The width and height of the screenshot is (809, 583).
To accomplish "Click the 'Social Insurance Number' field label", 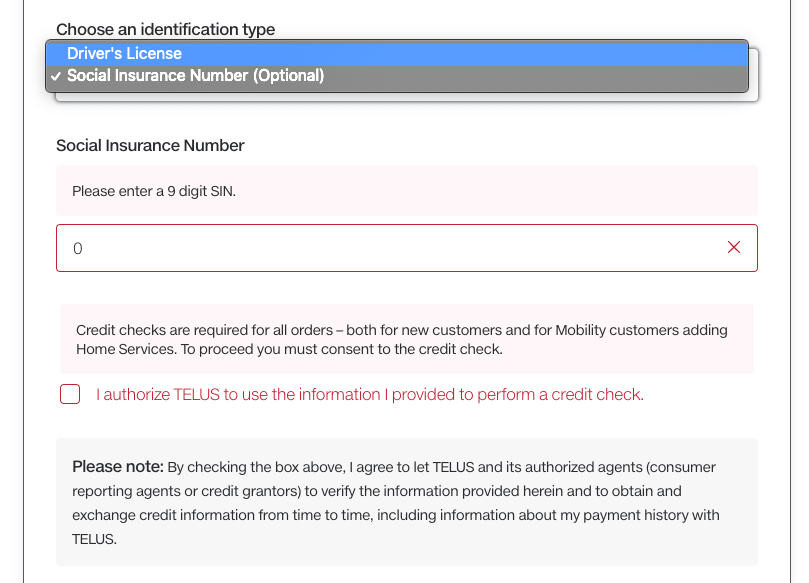I will 150,146.
